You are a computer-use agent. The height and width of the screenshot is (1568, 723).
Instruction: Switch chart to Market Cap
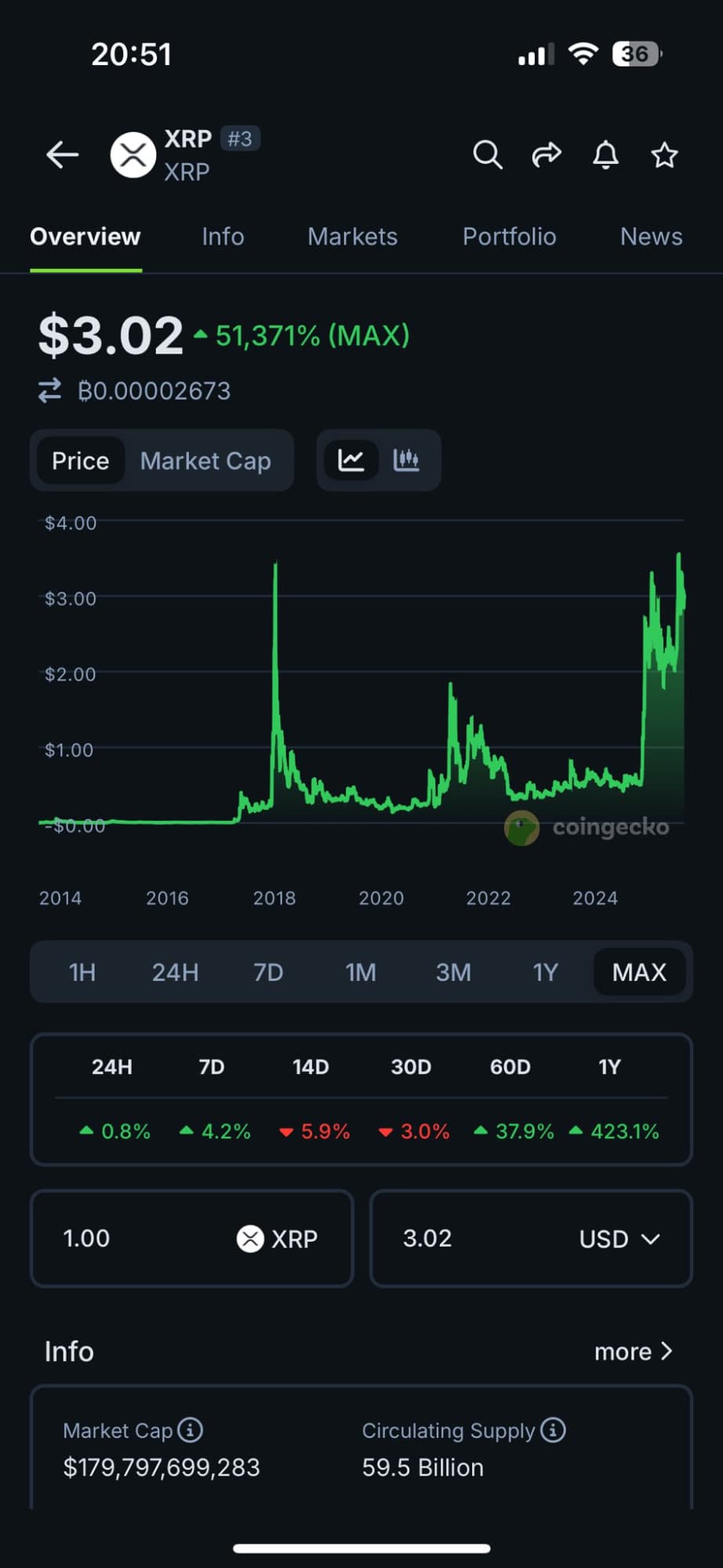pyautogui.click(x=205, y=461)
